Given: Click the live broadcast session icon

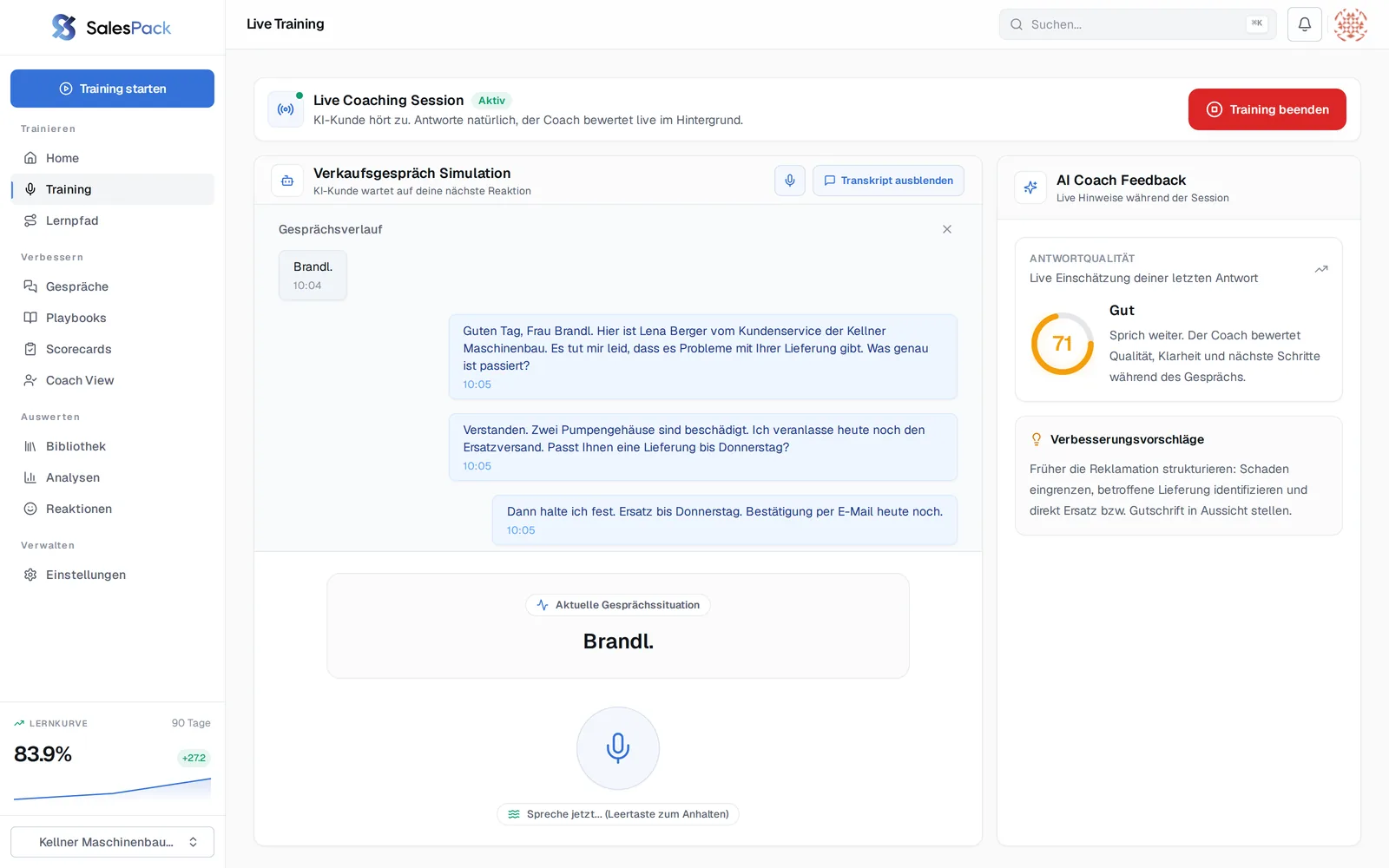Looking at the screenshot, I should 286,109.
